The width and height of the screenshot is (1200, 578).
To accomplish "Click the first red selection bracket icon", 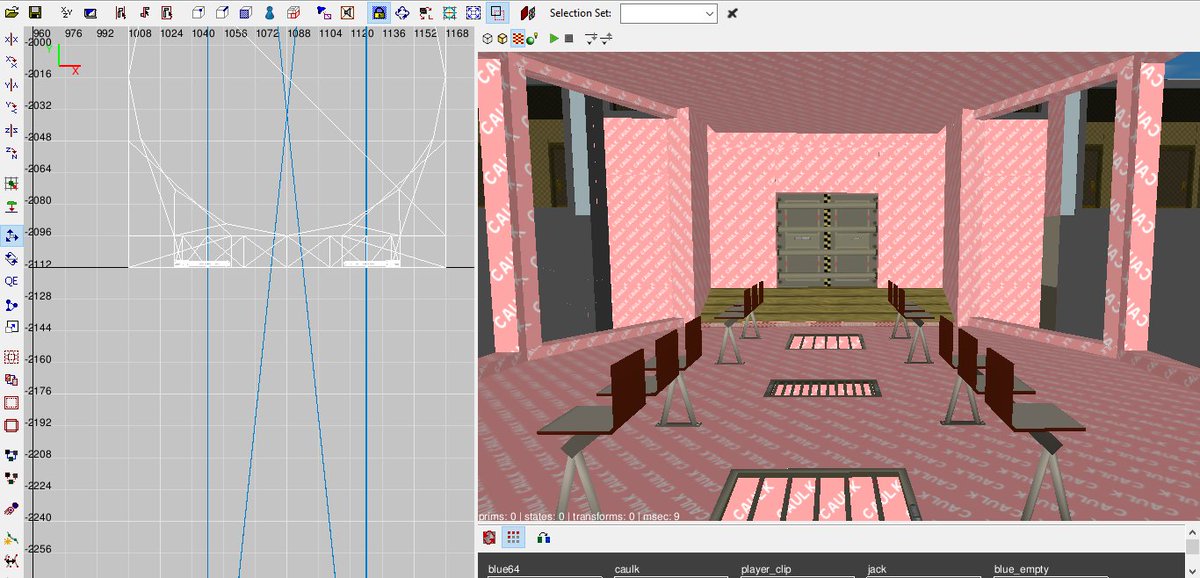I will pos(122,13).
